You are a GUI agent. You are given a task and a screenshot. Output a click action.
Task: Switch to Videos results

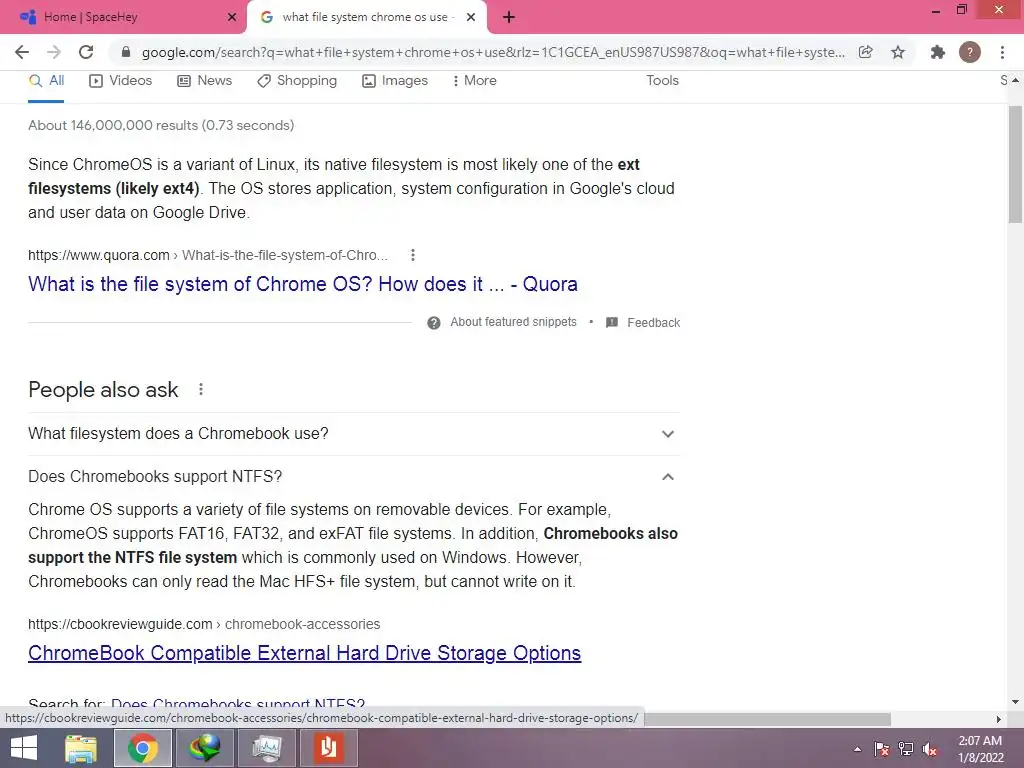click(121, 80)
